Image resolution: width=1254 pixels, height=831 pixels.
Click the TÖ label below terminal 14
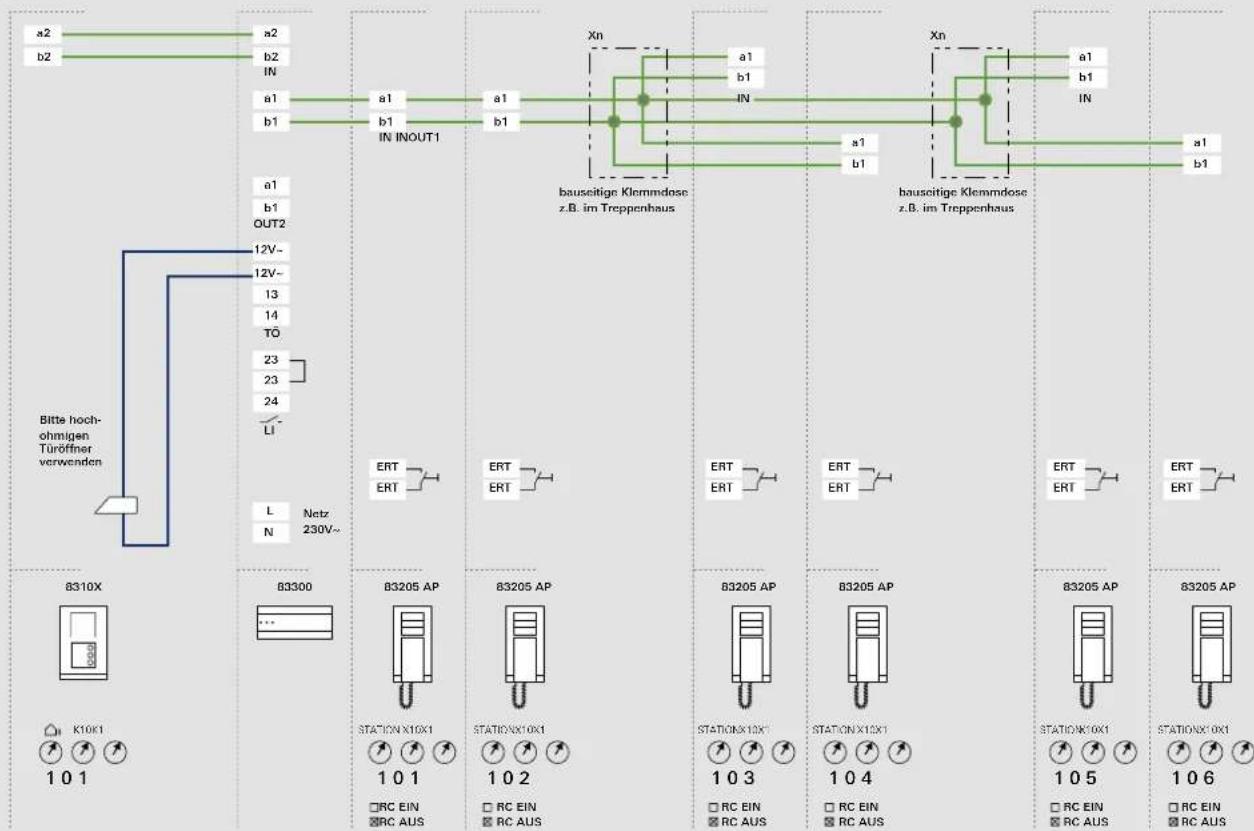(270, 333)
